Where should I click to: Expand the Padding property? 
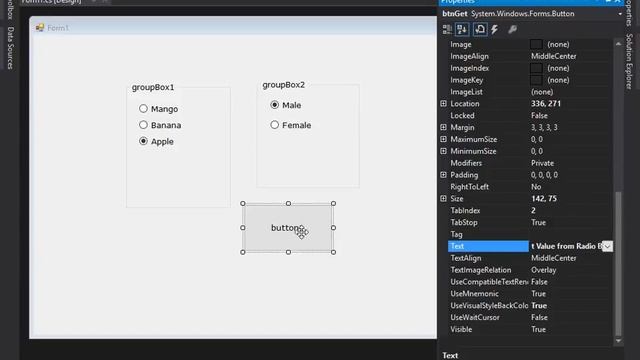[x=444, y=175]
